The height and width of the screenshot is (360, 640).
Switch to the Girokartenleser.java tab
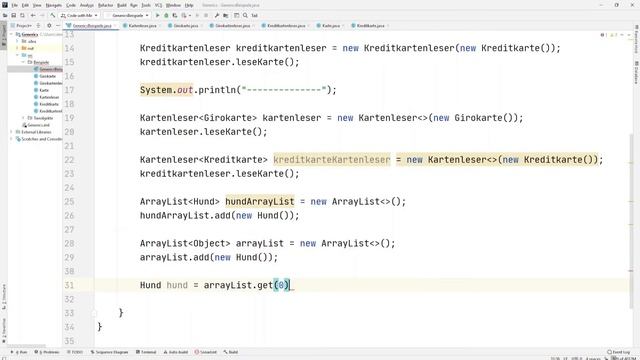click(x=231, y=26)
